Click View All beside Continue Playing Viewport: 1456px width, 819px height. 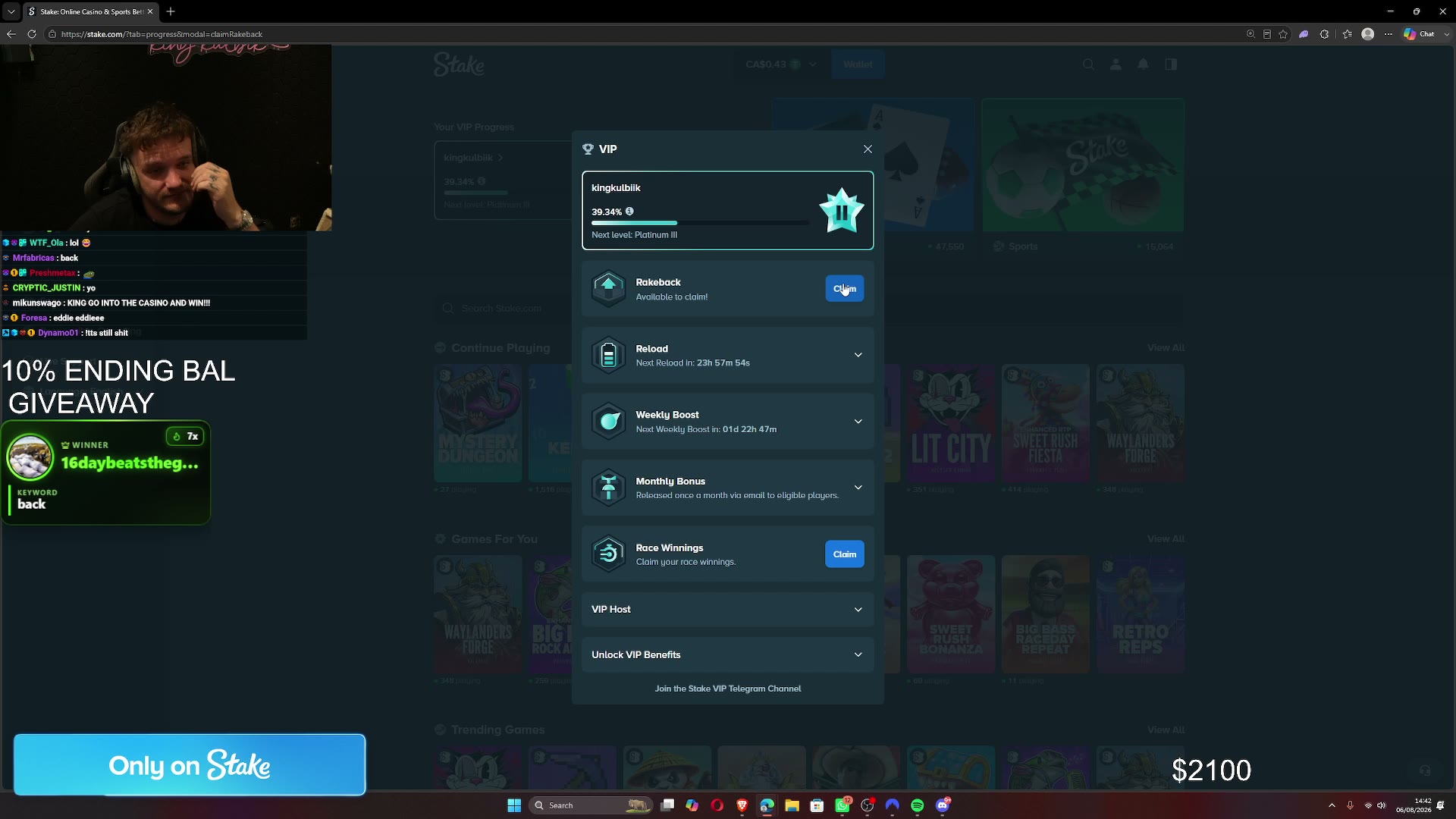(1166, 348)
